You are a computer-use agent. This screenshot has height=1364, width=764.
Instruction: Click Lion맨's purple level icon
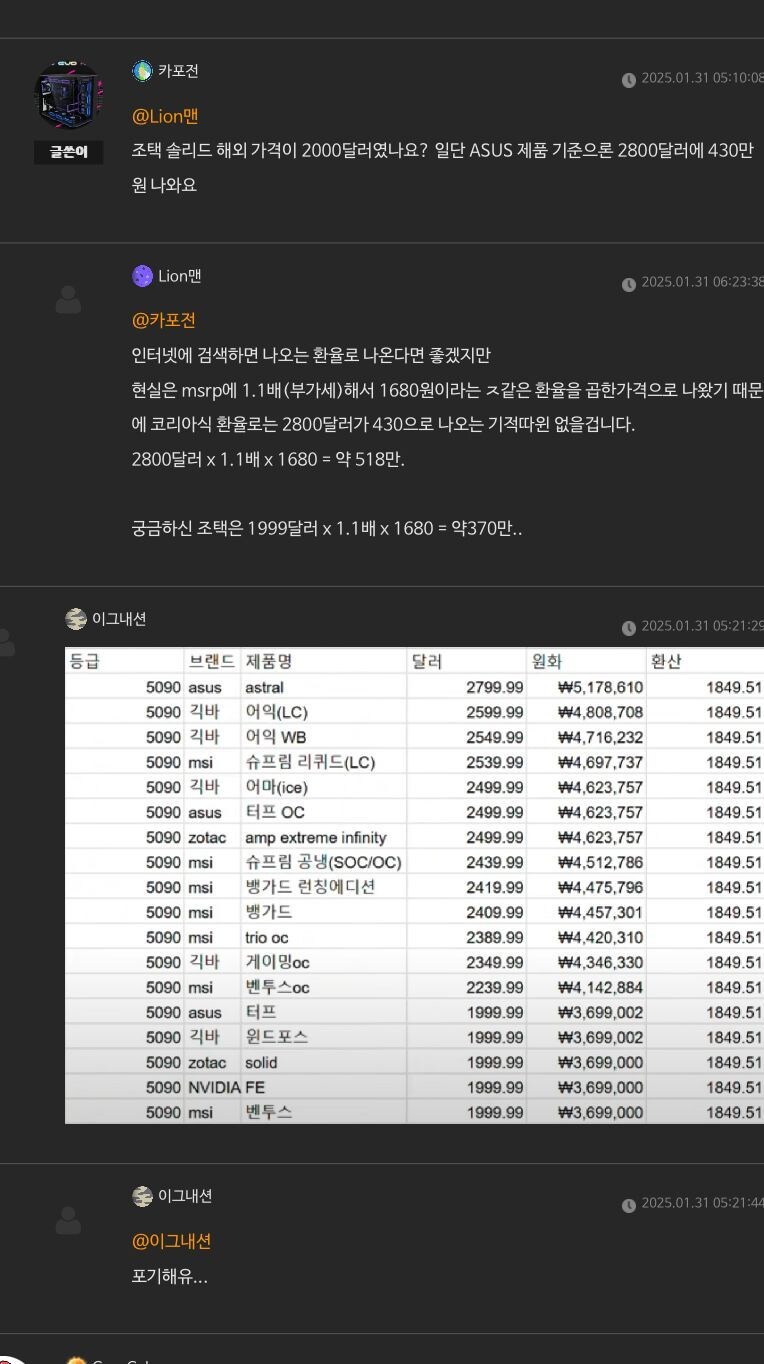(x=142, y=276)
